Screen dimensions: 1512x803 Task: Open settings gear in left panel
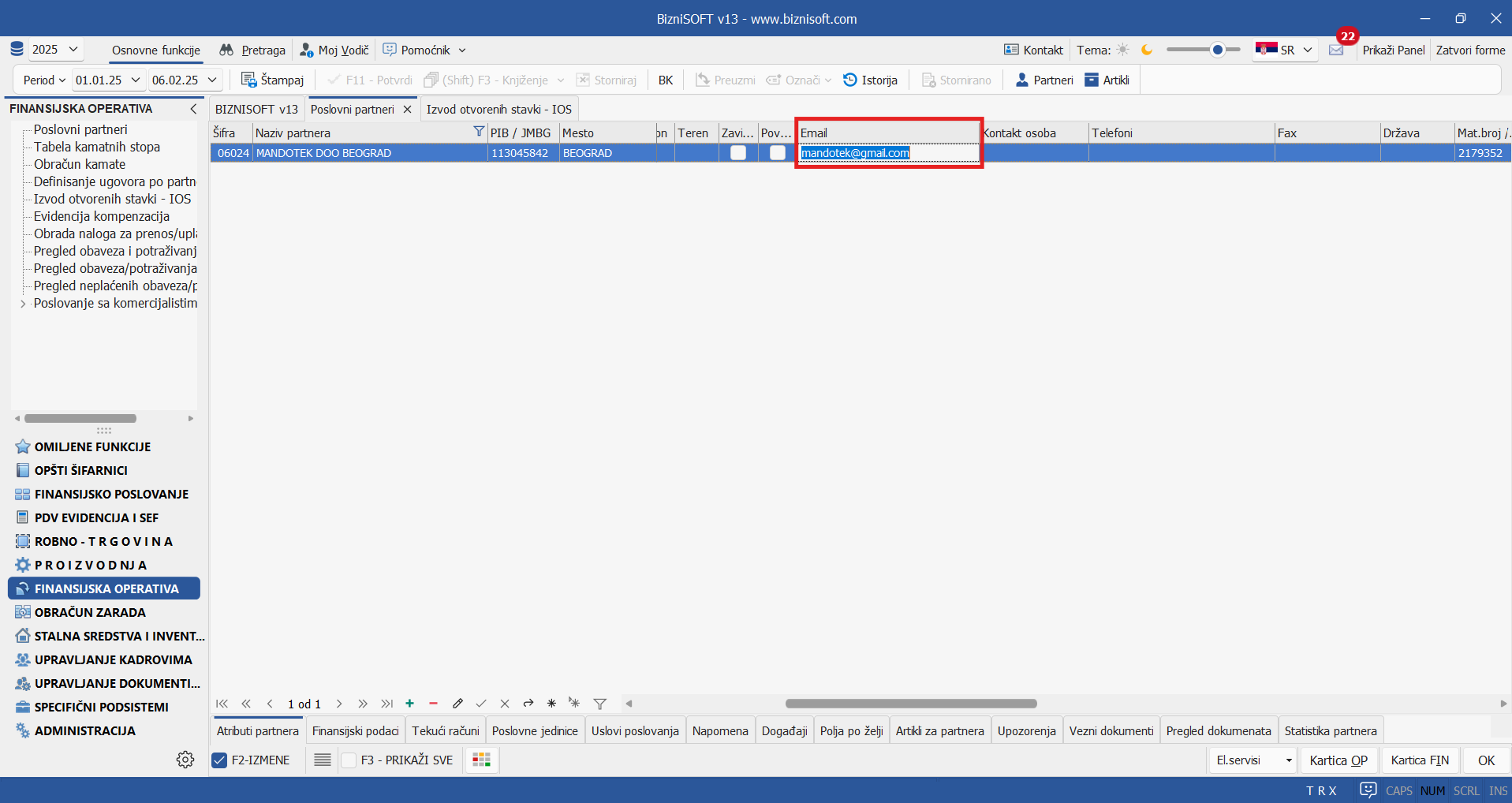[185, 760]
